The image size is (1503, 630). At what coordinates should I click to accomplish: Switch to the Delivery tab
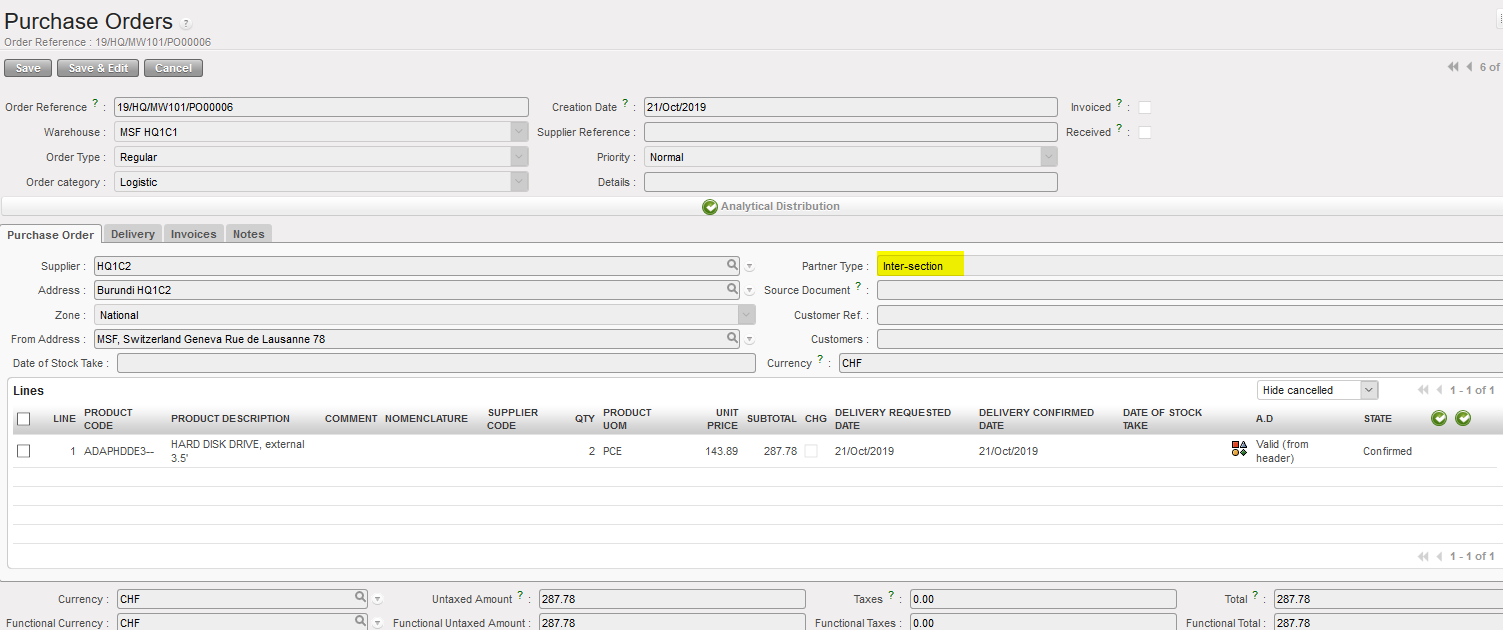tap(133, 234)
